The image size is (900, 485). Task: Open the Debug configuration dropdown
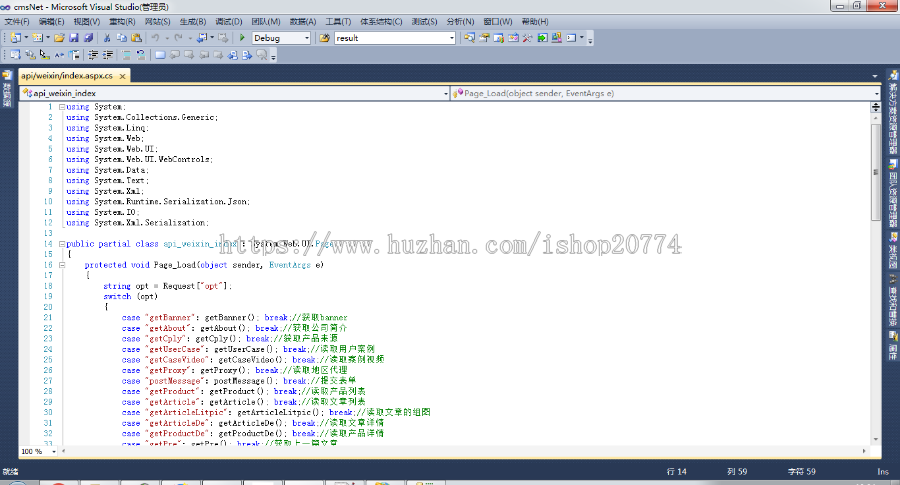point(306,38)
